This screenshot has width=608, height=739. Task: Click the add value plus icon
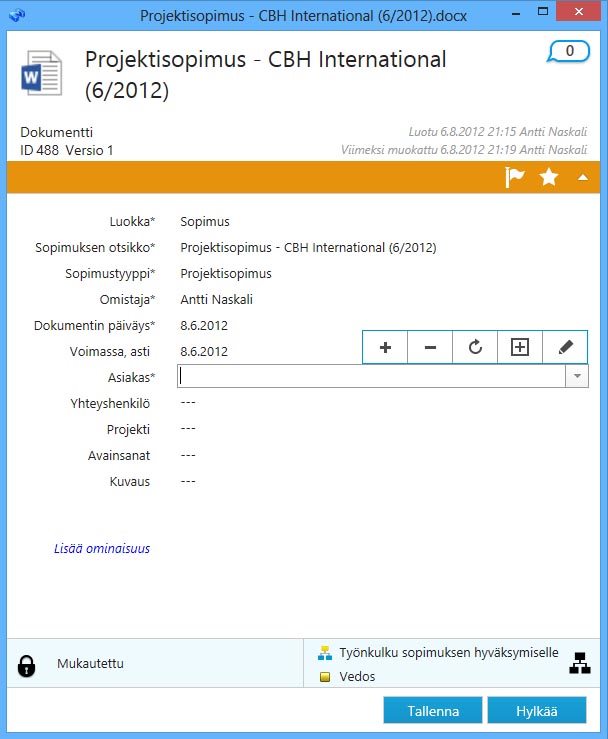(x=385, y=347)
